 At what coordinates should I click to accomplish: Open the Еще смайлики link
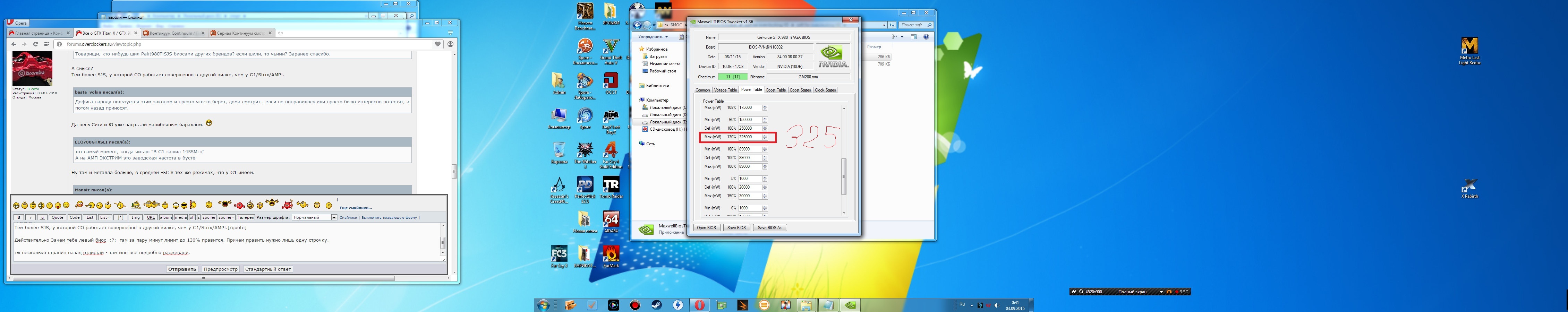pyautogui.click(x=356, y=208)
